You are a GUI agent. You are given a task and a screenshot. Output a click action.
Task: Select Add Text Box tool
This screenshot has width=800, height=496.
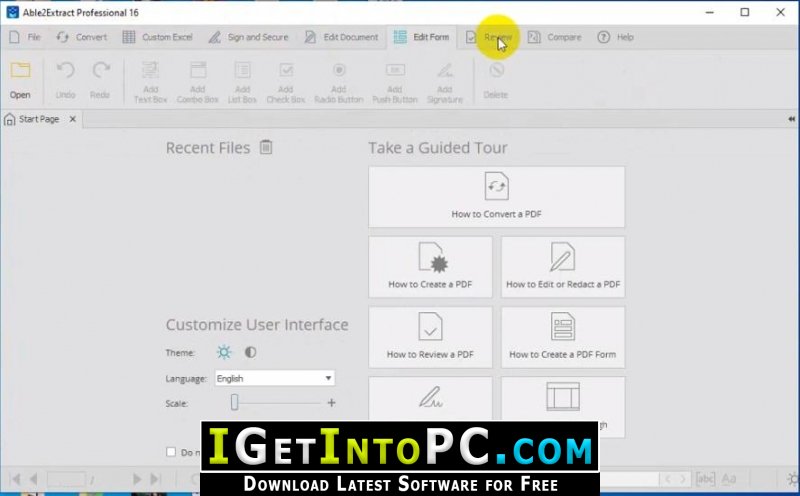pos(151,82)
